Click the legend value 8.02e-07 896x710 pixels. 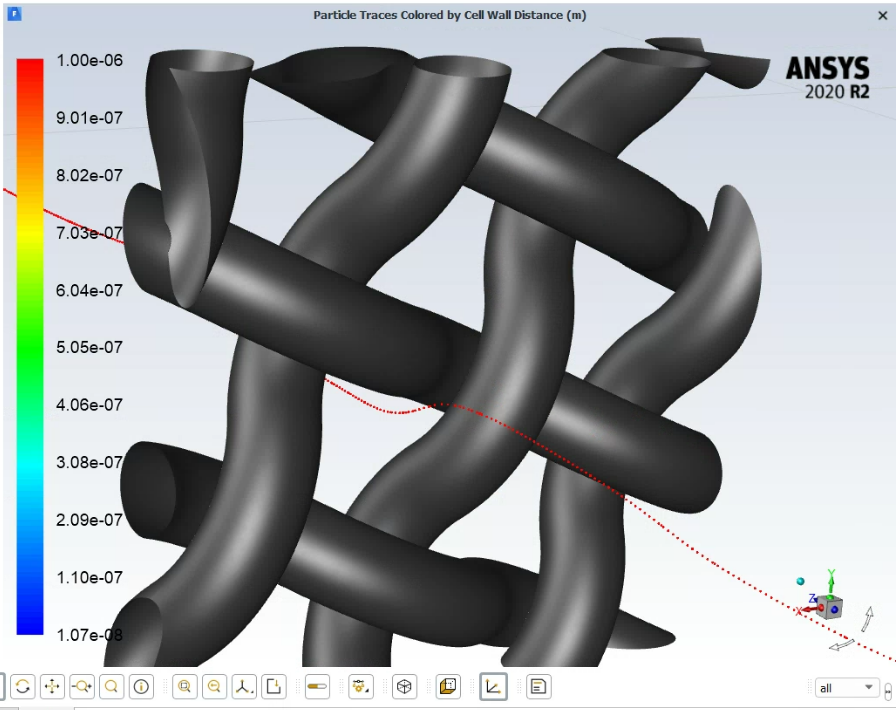coord(89,175)
